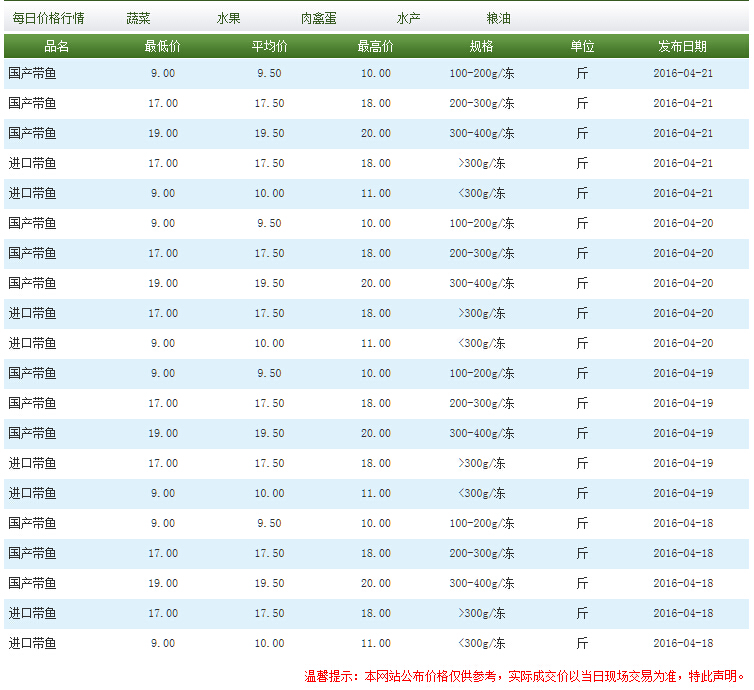Screen dimensions: 754x690
Task: Click 100-200g/冻 spec dated 2016-04-21
Action: tap(482, 74)
